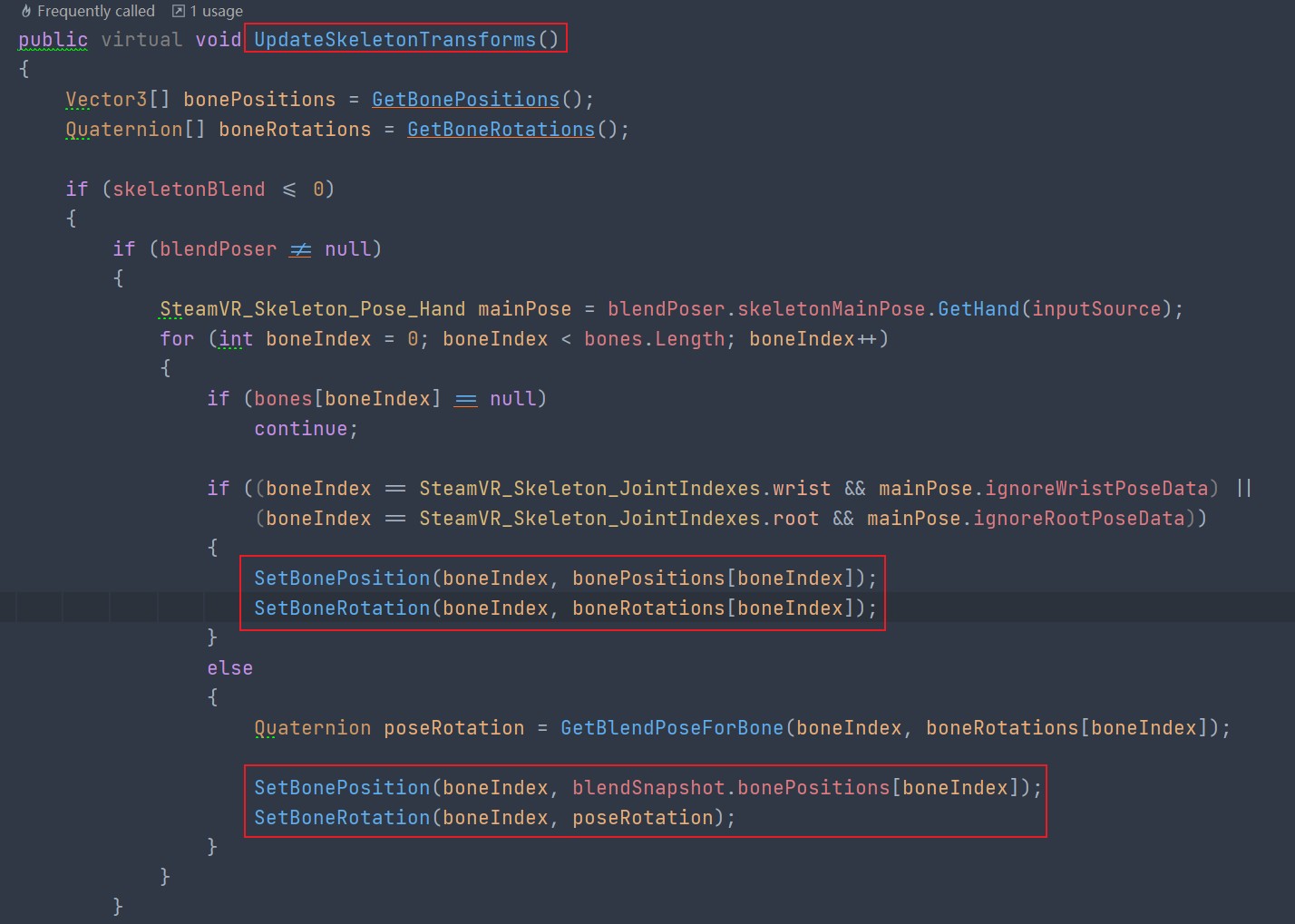This screenshot has height=924, width=1295.
Task: Click the poseRotation variable declaration
Action: point(454,727)
